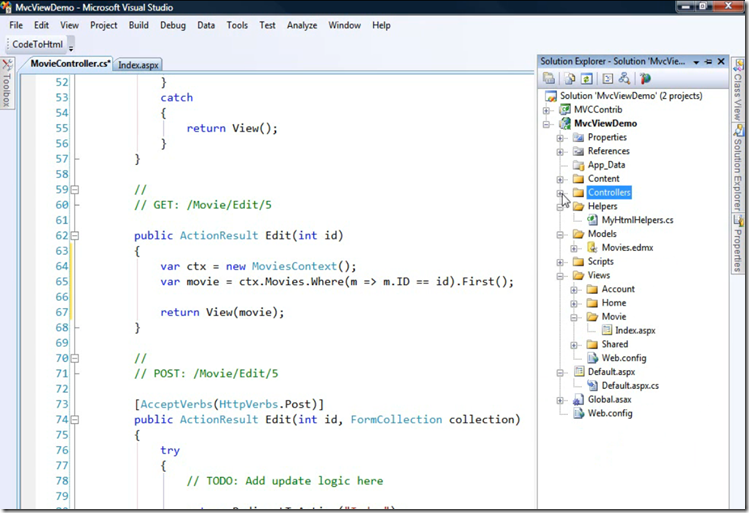
Task: Collapse Edit POST method at line 74
Action: pyautogui.click(x=75, y=419)
